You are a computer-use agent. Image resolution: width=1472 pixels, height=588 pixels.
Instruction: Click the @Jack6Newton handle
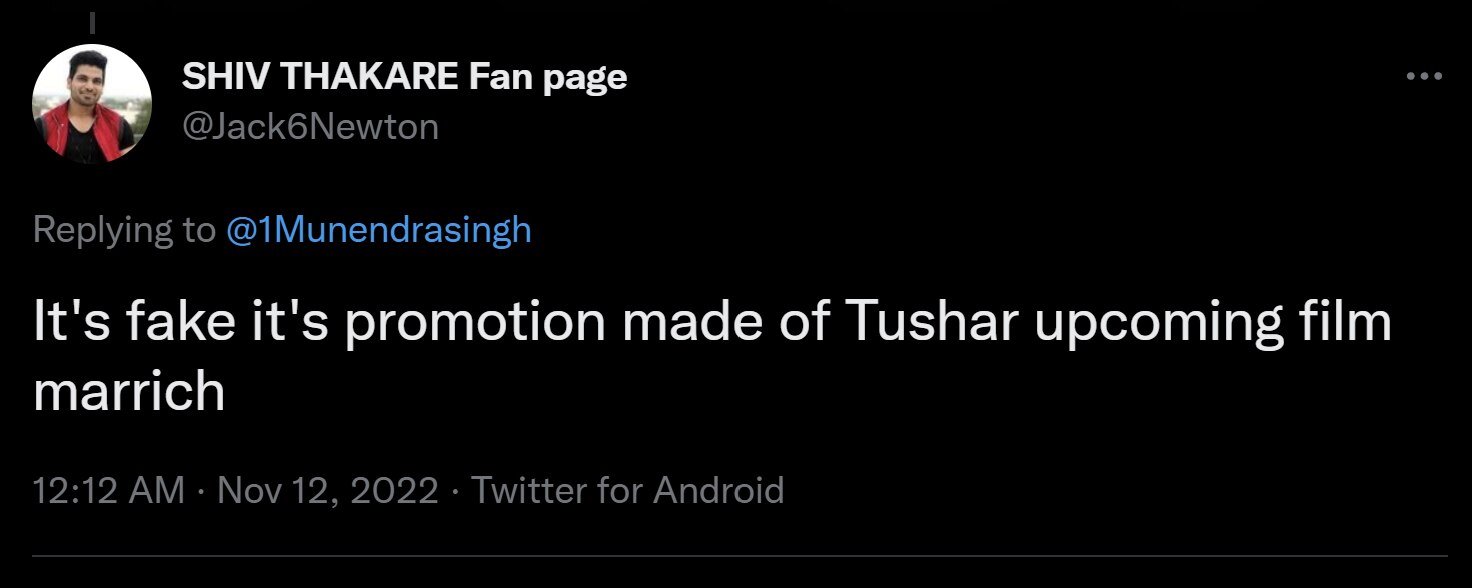pos(310,127)
